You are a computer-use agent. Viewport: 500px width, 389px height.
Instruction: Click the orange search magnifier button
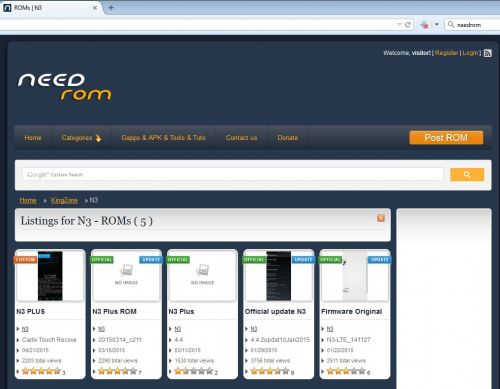[467, 174]
